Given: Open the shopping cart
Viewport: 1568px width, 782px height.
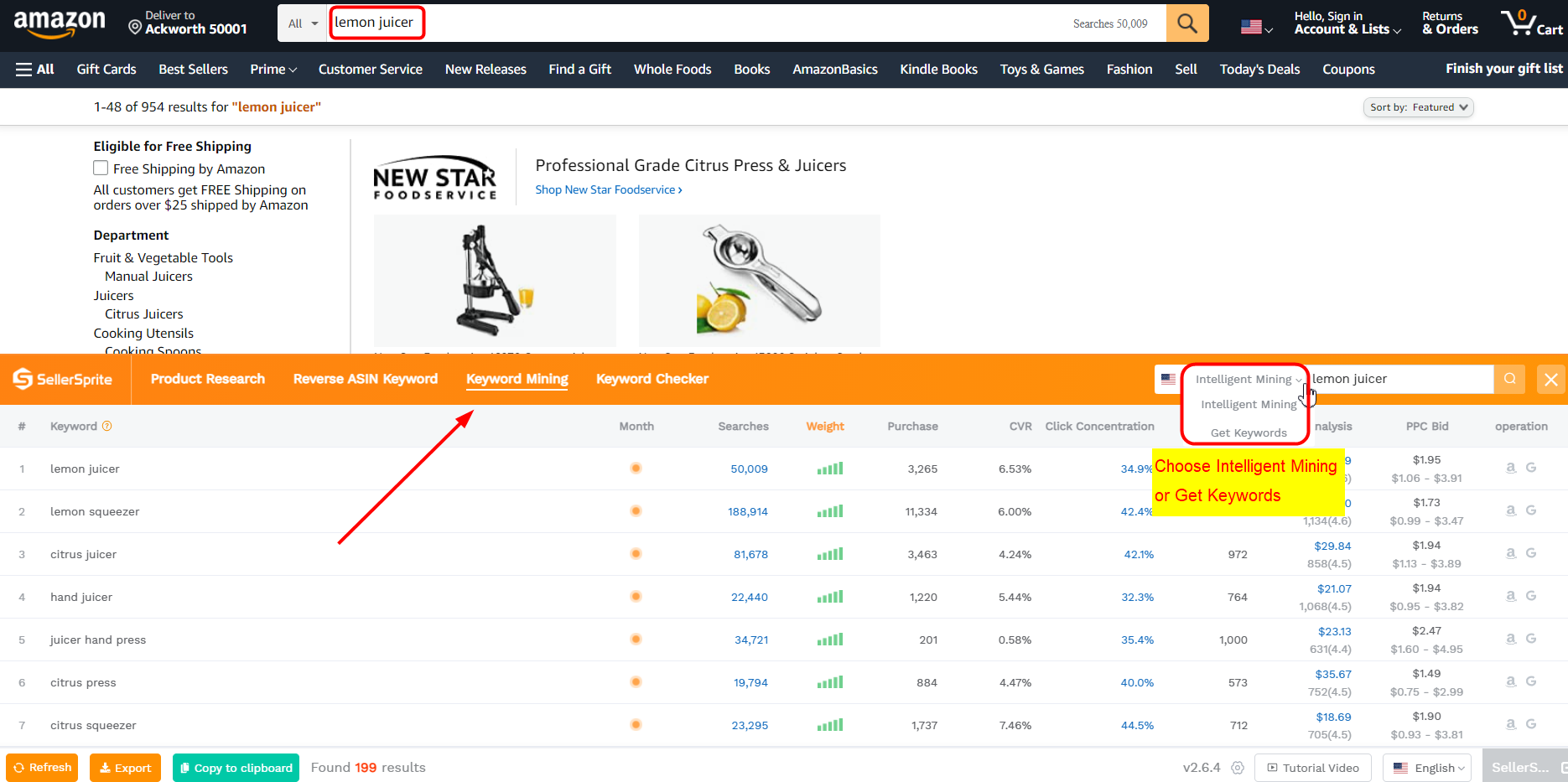Looking at the screenshot, I should (1532, 23).
